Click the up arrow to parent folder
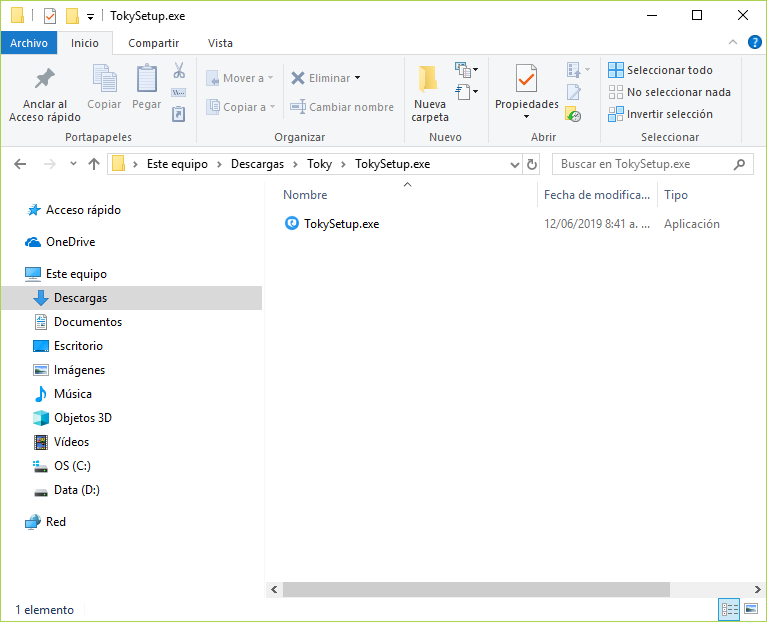Viewport: 767px width, 622px height. click(x=94, y=164)
